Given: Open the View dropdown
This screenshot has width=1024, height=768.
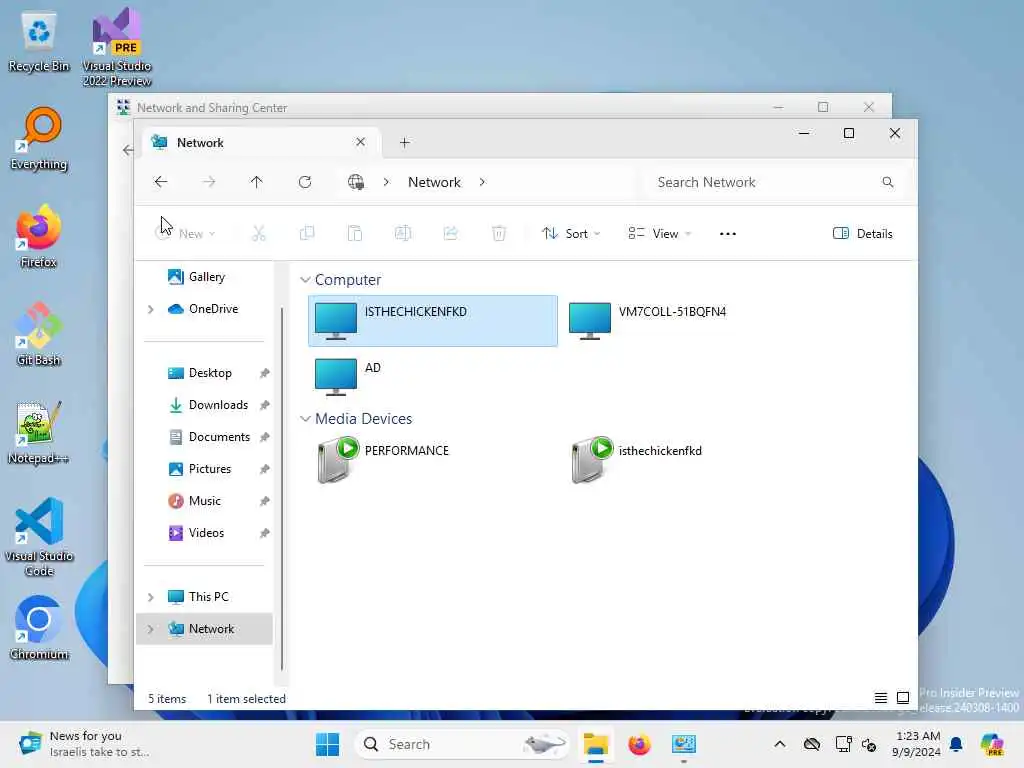Looking at the screenshot, I should (660, 234).
